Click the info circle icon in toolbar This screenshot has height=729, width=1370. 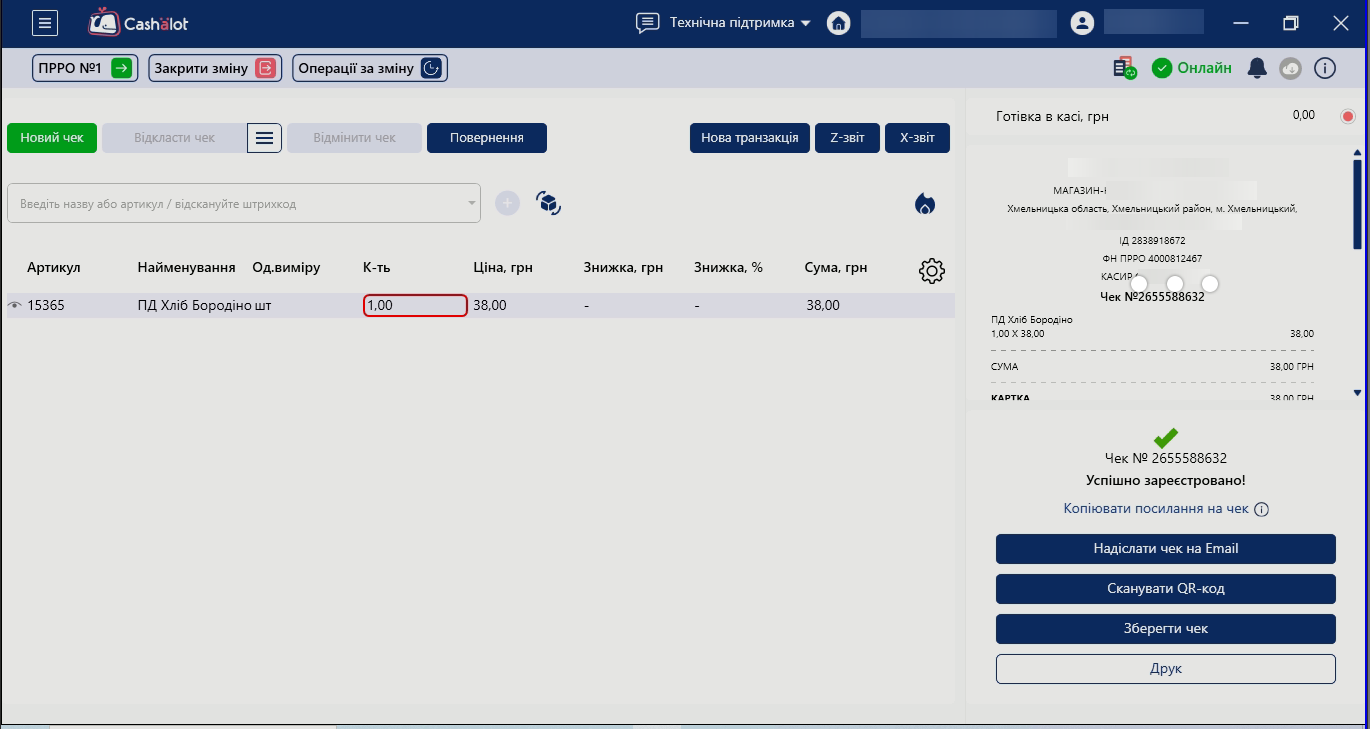pos(1325,68)
